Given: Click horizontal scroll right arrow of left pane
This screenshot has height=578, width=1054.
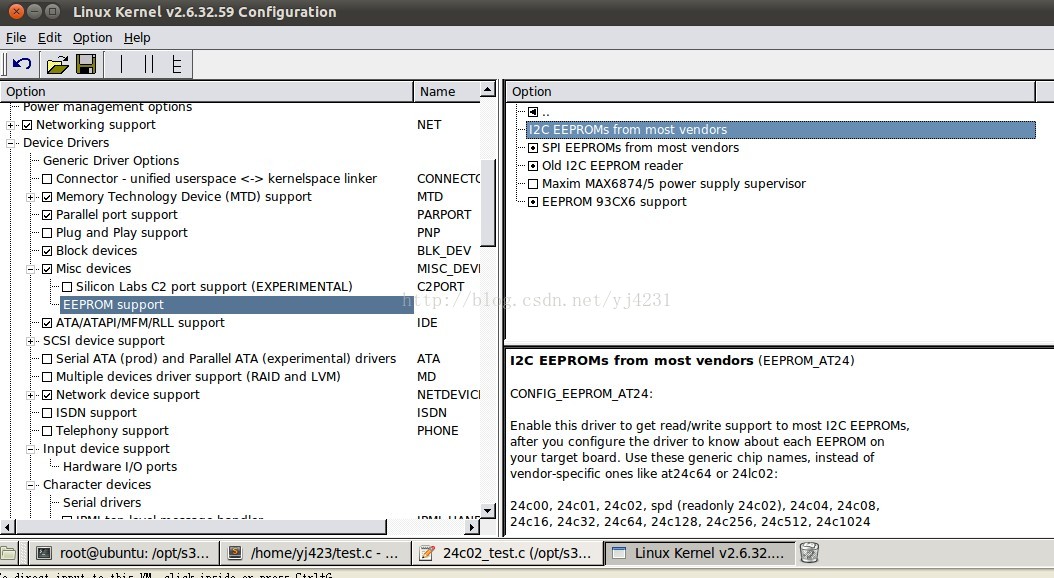Looking at the screenshot, I should coord(473,527).
